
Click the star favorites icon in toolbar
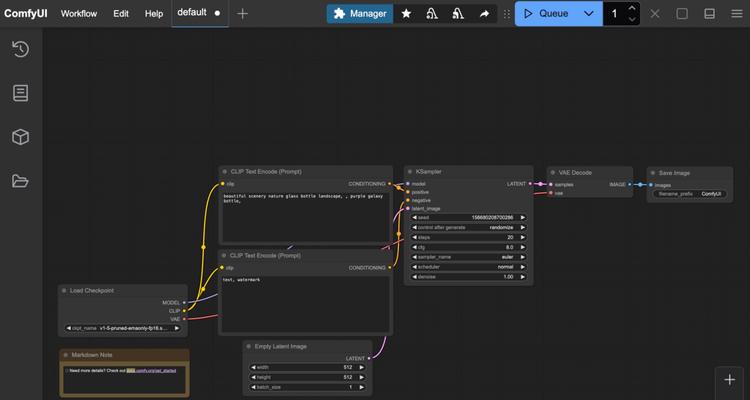pos(406,14)
